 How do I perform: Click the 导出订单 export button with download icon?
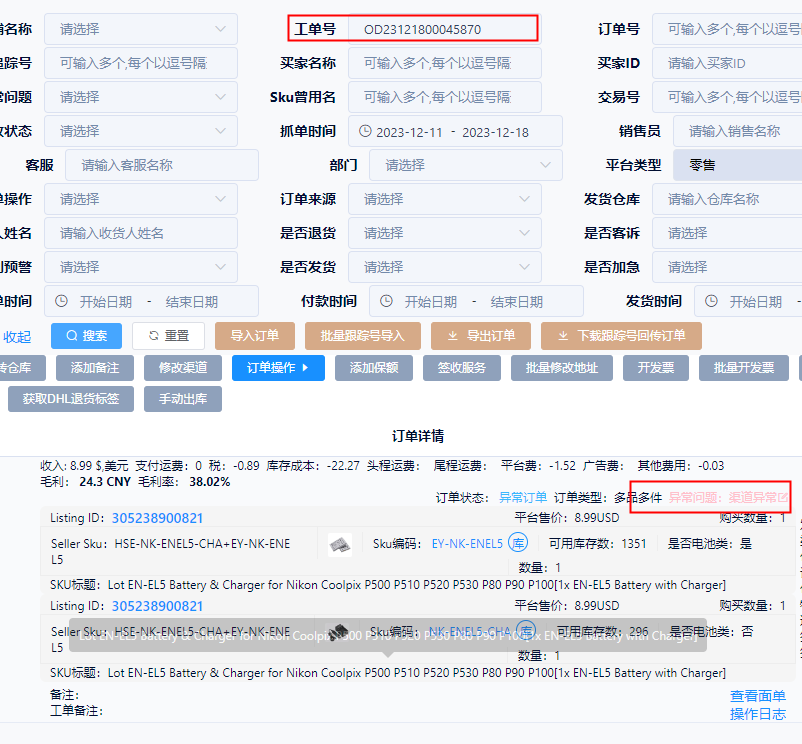[x=480, y=336]
